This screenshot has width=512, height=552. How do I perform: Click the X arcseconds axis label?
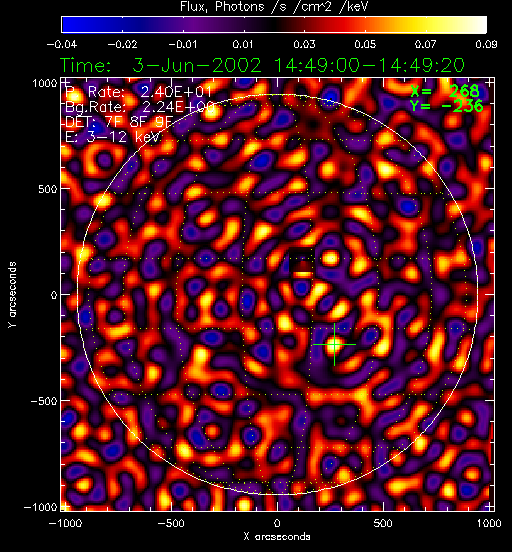coord(277,537)
